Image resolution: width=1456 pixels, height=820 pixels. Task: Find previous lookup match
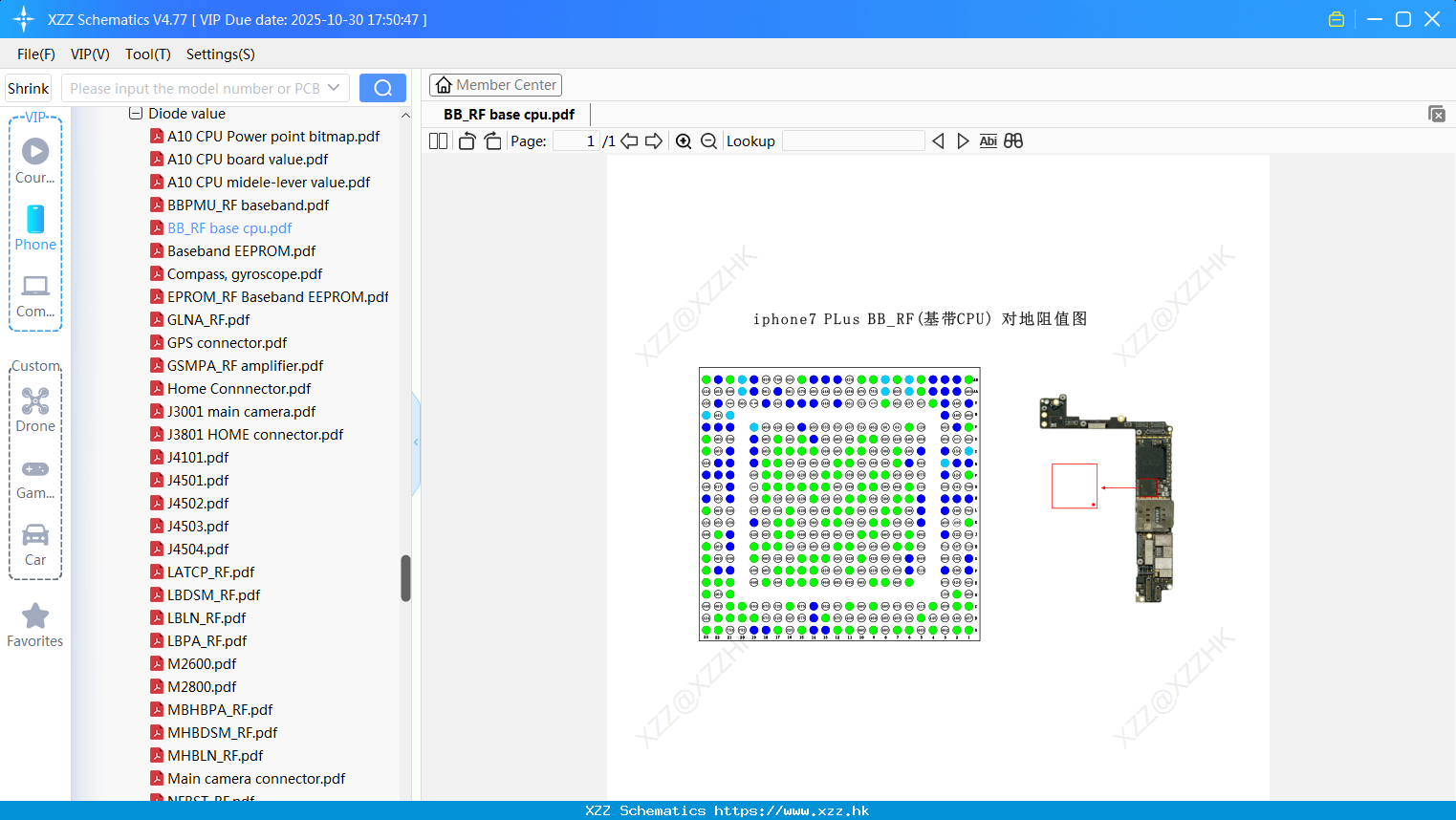(x=938, y=141)
